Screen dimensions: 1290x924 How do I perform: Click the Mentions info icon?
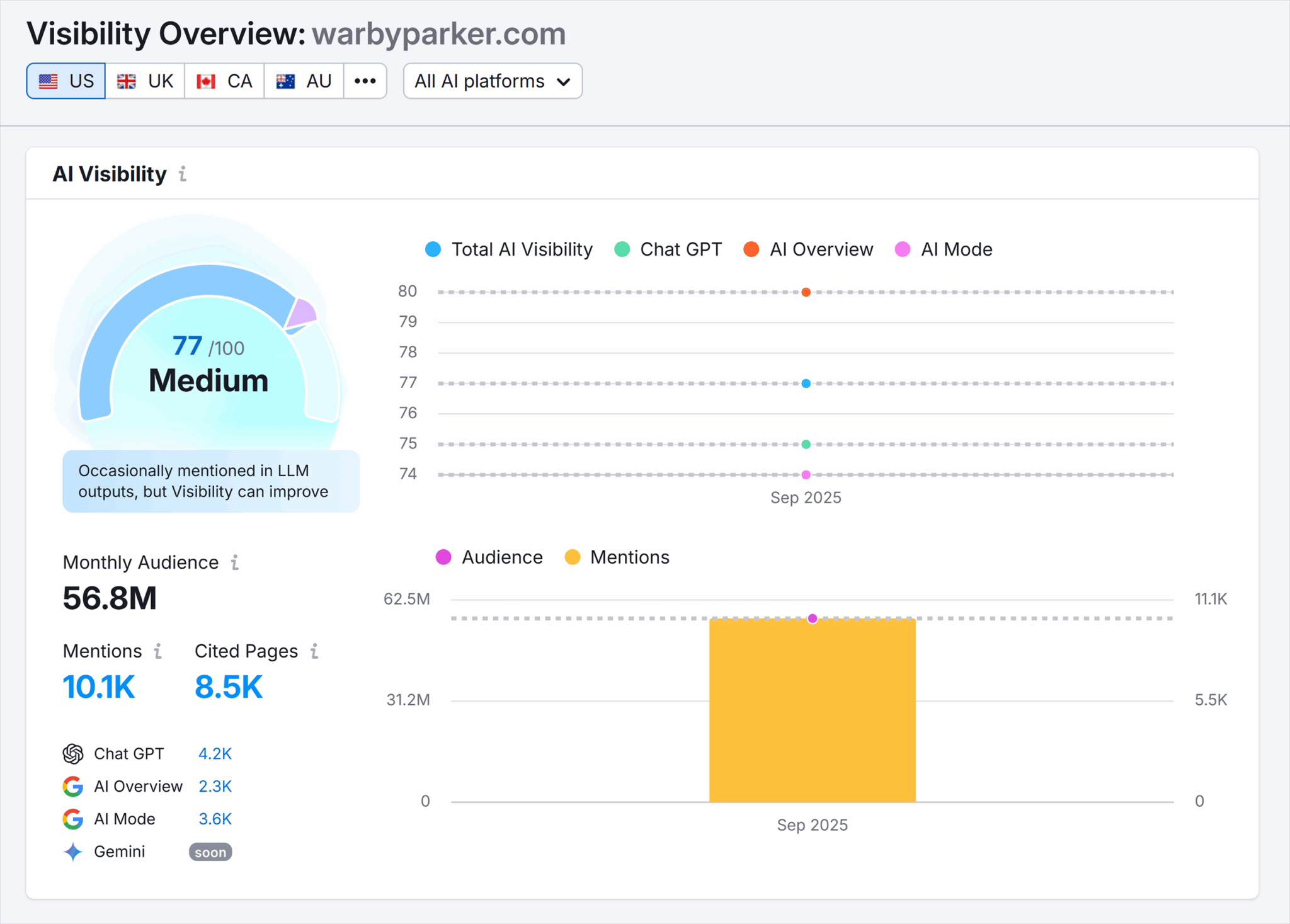point(158,651)
